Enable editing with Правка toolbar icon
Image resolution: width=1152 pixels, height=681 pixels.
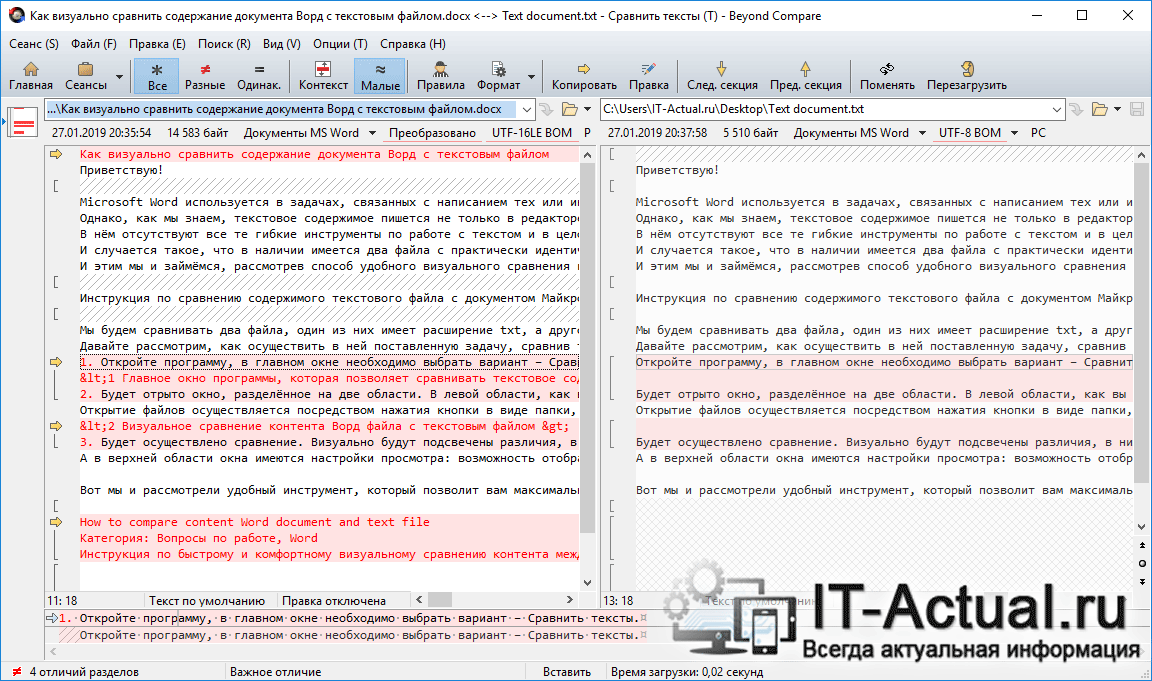coord(649,76)
